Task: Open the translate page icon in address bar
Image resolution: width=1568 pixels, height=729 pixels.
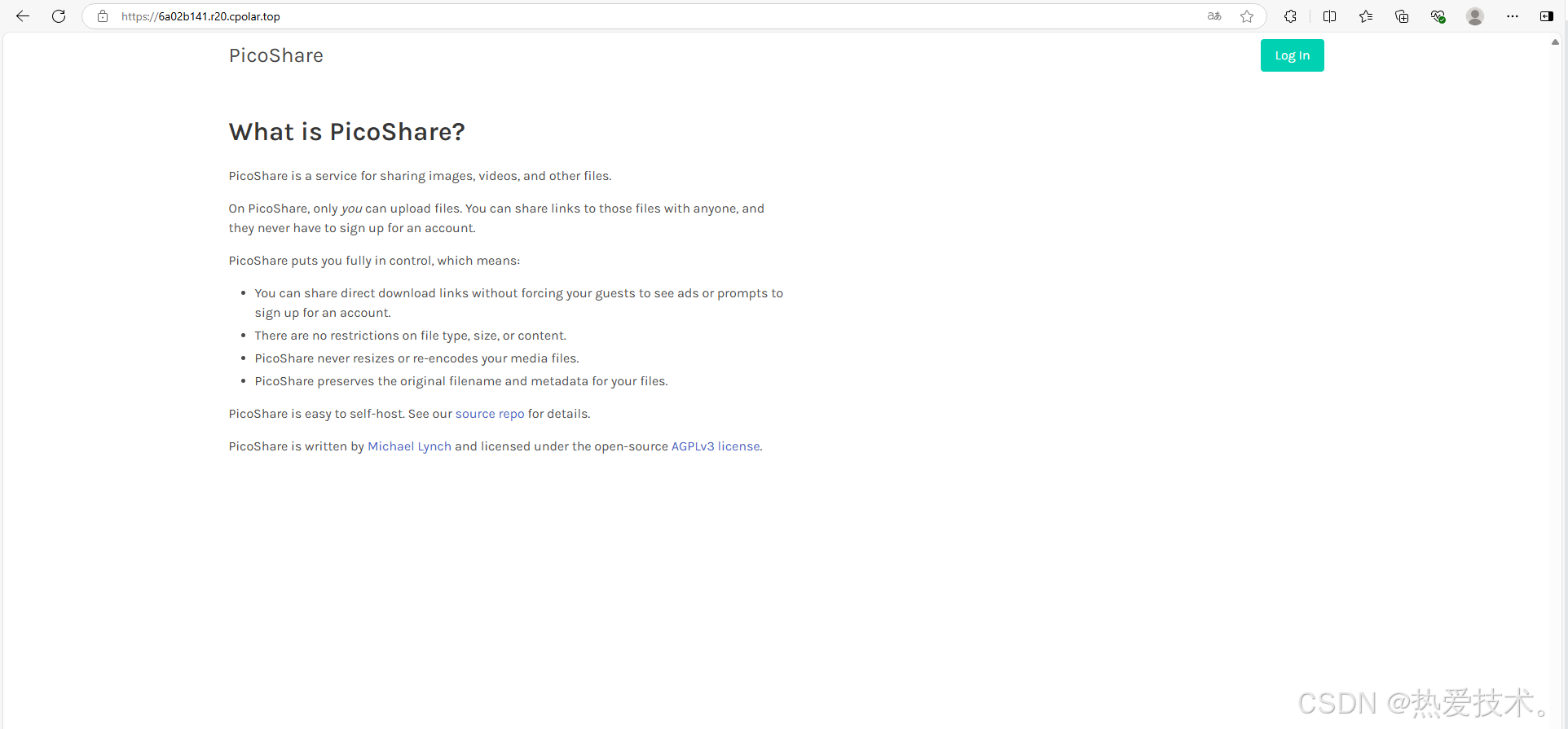Action: point(1214,16)
